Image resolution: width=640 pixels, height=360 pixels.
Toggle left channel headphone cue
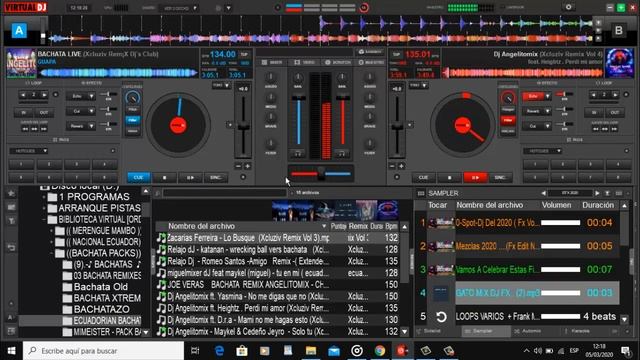pyautogui.click(x=298, y=154)
